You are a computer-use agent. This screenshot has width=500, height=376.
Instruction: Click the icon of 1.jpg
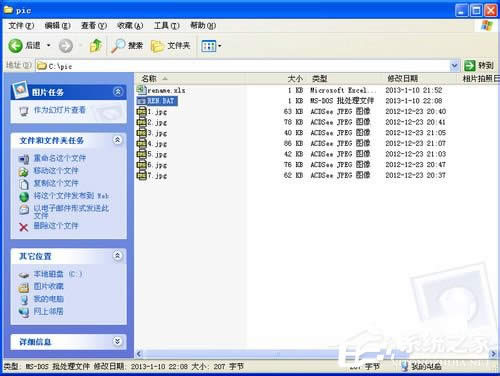[x=142, y=112]
